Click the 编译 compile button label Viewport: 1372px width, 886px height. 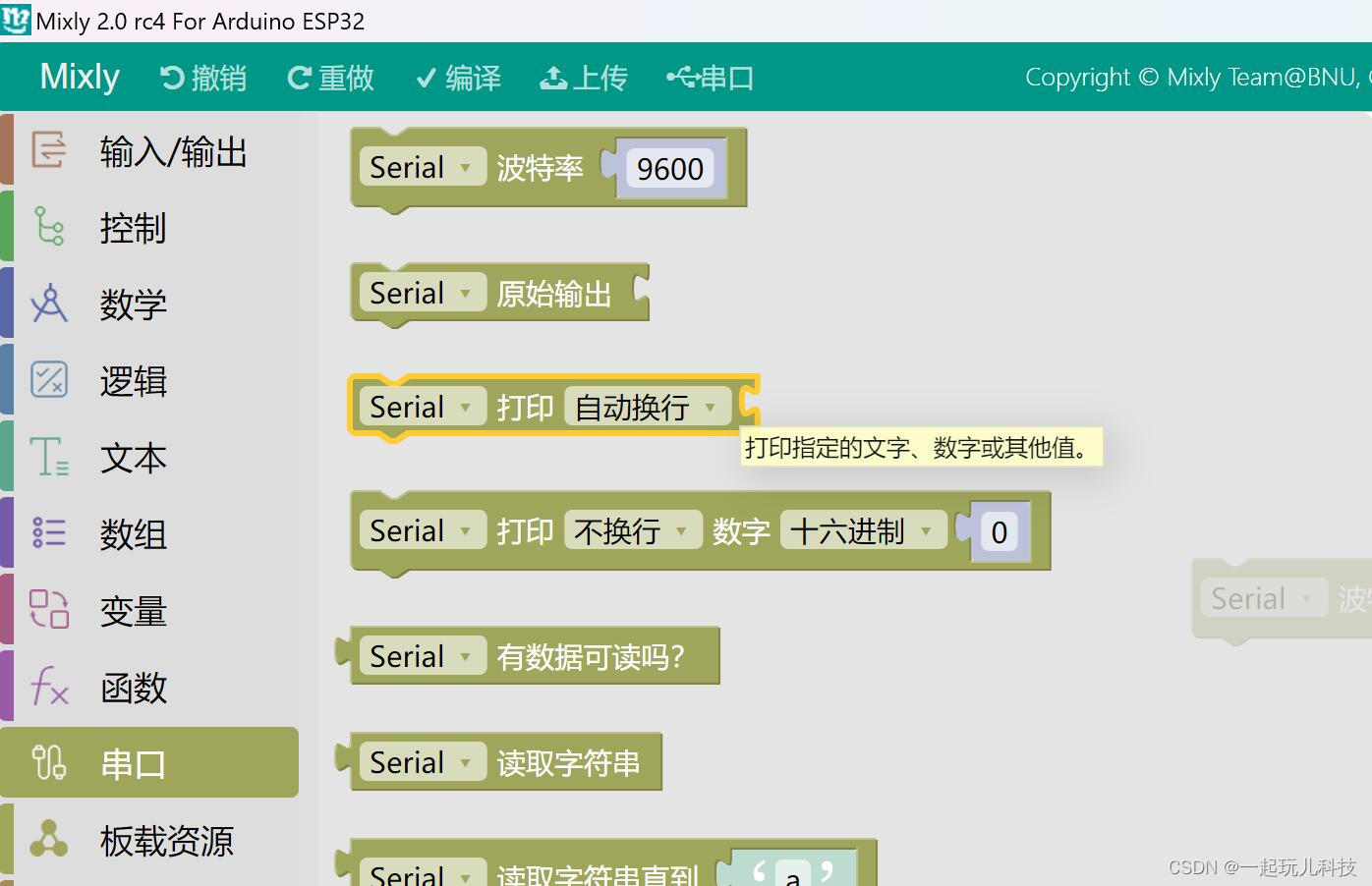(x=473, y=78)
